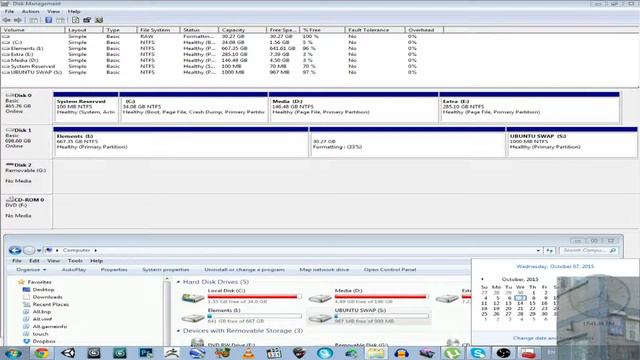640x360 pixels.
Task: Click the Back button in Computer window
Action: (x=15, y=250)
